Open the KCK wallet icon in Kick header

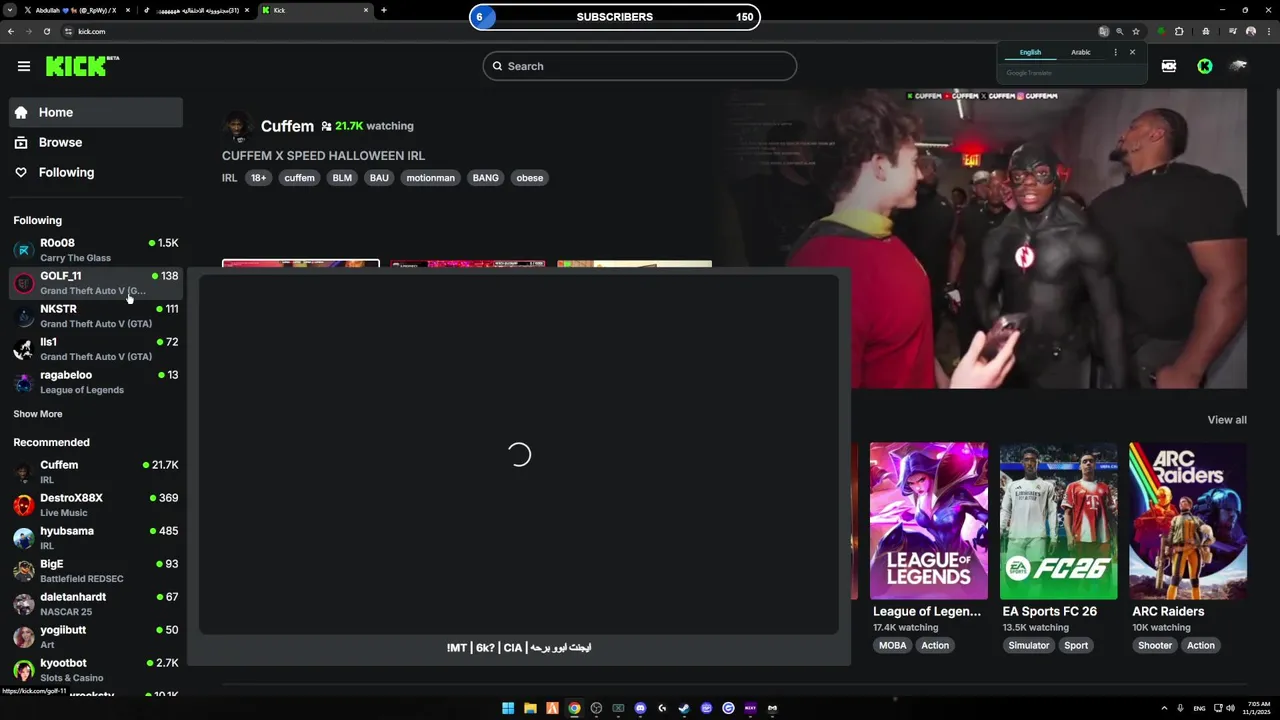pyautogui.click(x=1169, y=66)
